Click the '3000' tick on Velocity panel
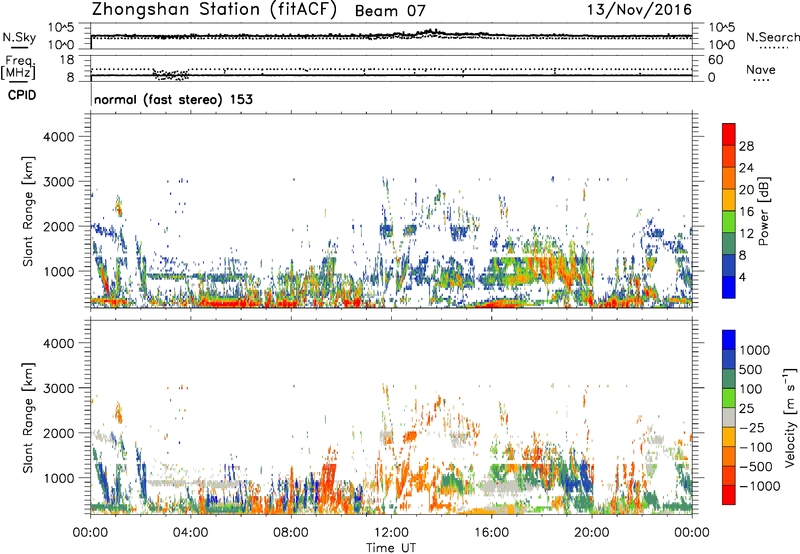Screen dimensions: 800x554 tap(58, 388)
